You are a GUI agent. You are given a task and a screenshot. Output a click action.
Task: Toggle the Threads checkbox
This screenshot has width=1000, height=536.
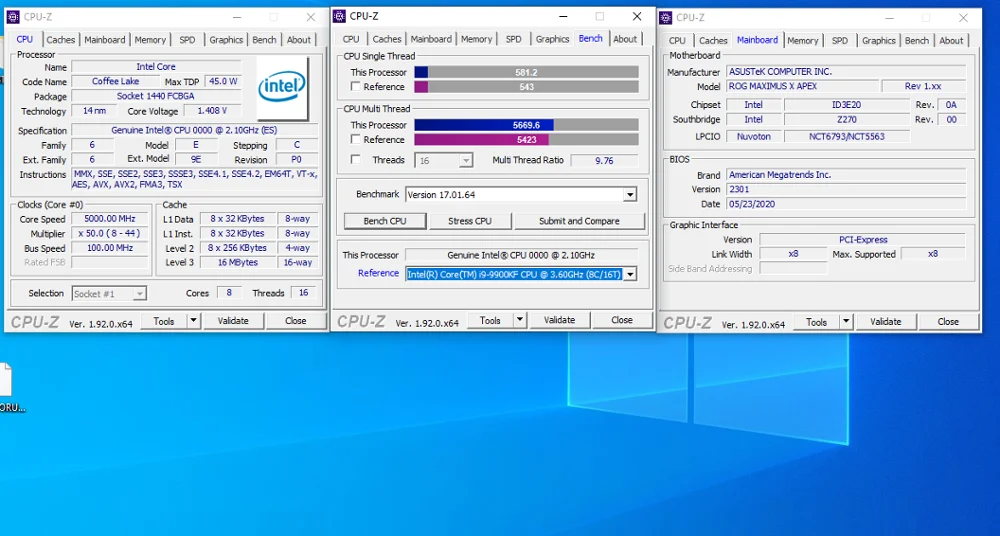tap(355, 160)
